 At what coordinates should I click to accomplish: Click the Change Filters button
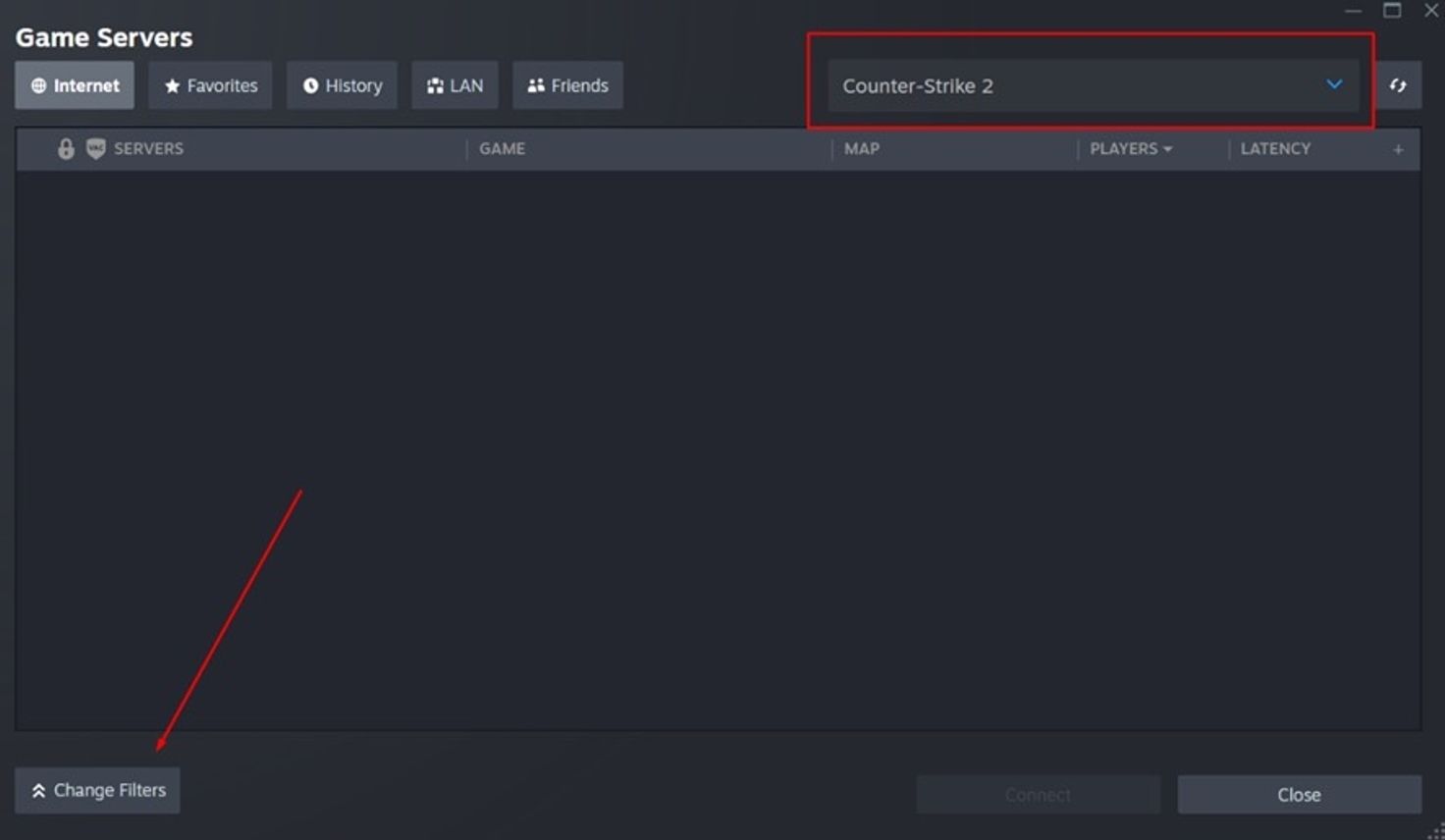tap(97, 790)
